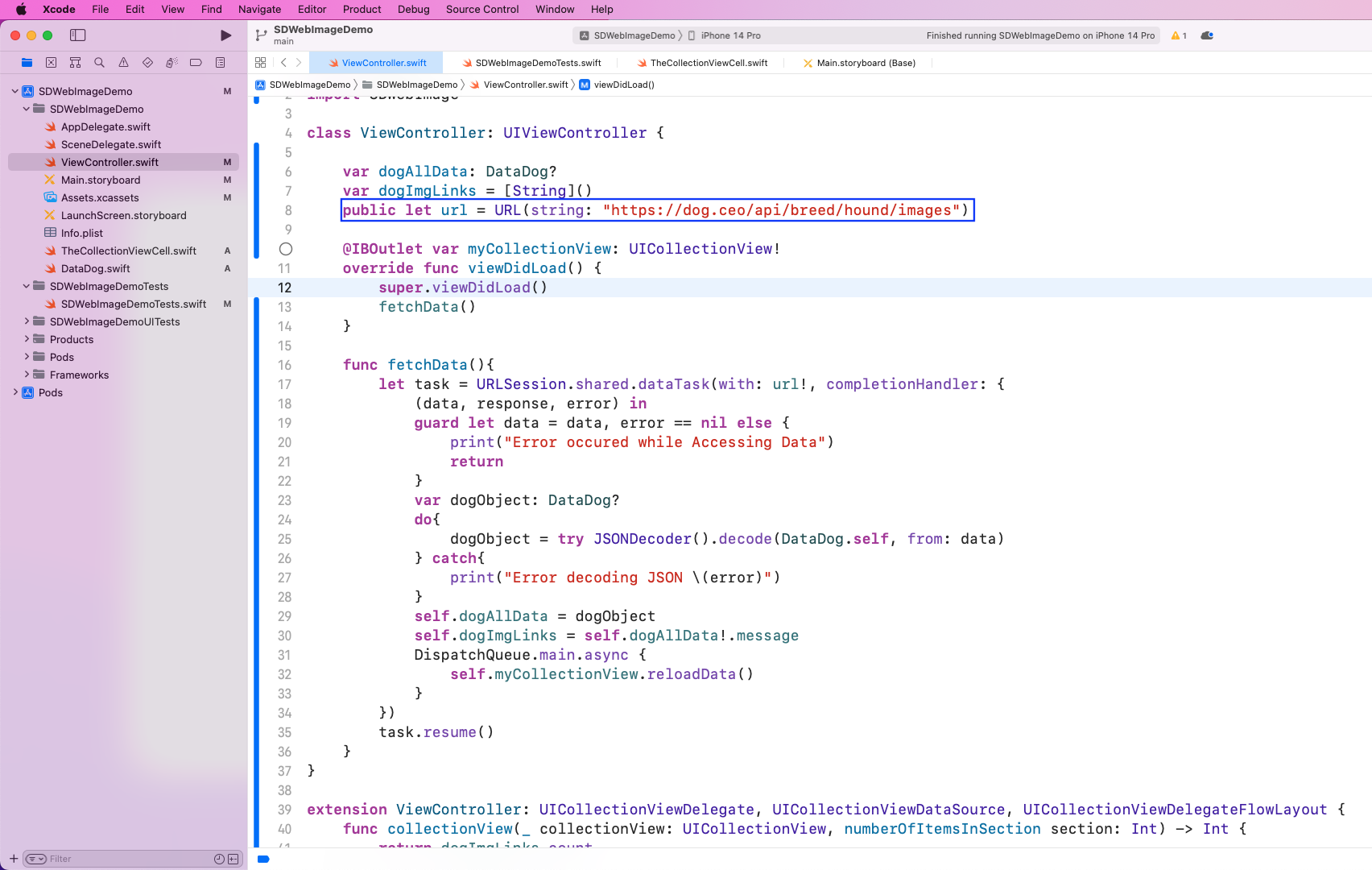Collapse the SDWebImageDemo group folder
The image size is (1372, 870).
[27, 109]
